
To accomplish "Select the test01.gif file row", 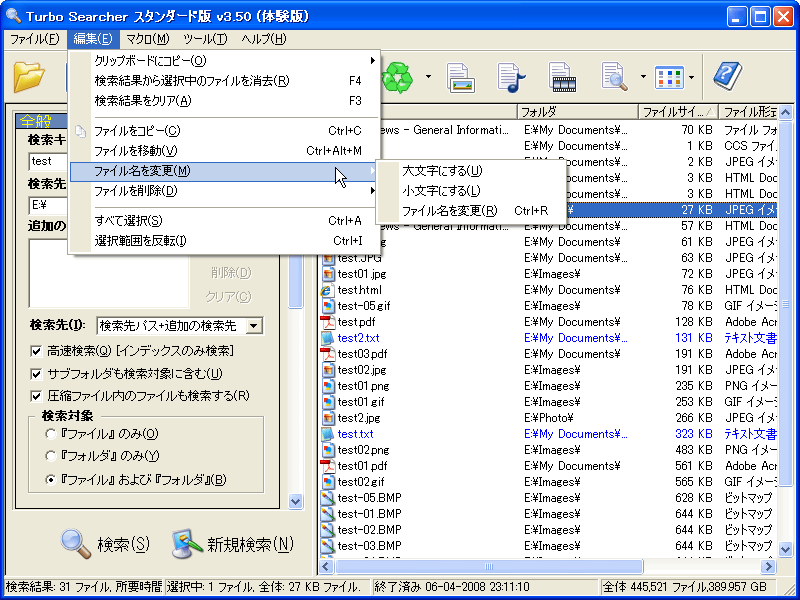I will coord(548,402).
